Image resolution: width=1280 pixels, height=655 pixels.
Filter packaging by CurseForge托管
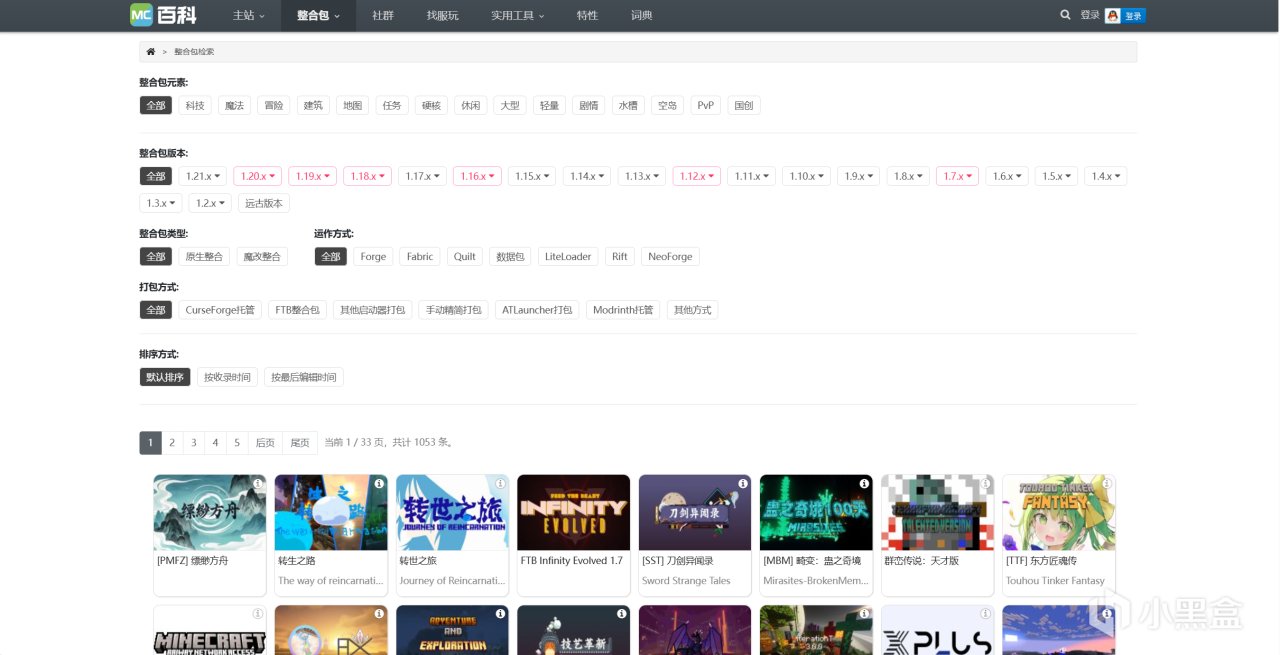click(220, 310)
